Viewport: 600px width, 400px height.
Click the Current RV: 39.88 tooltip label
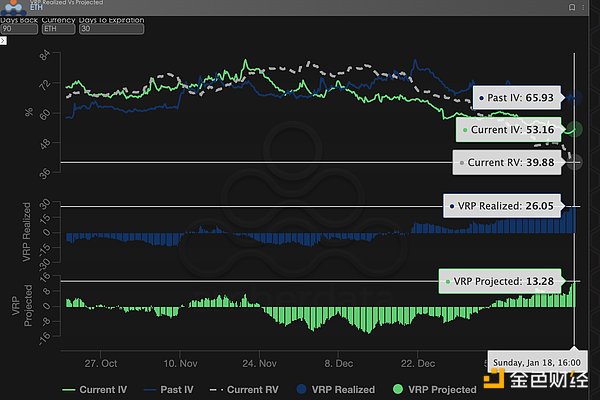(x=508, y=163)
